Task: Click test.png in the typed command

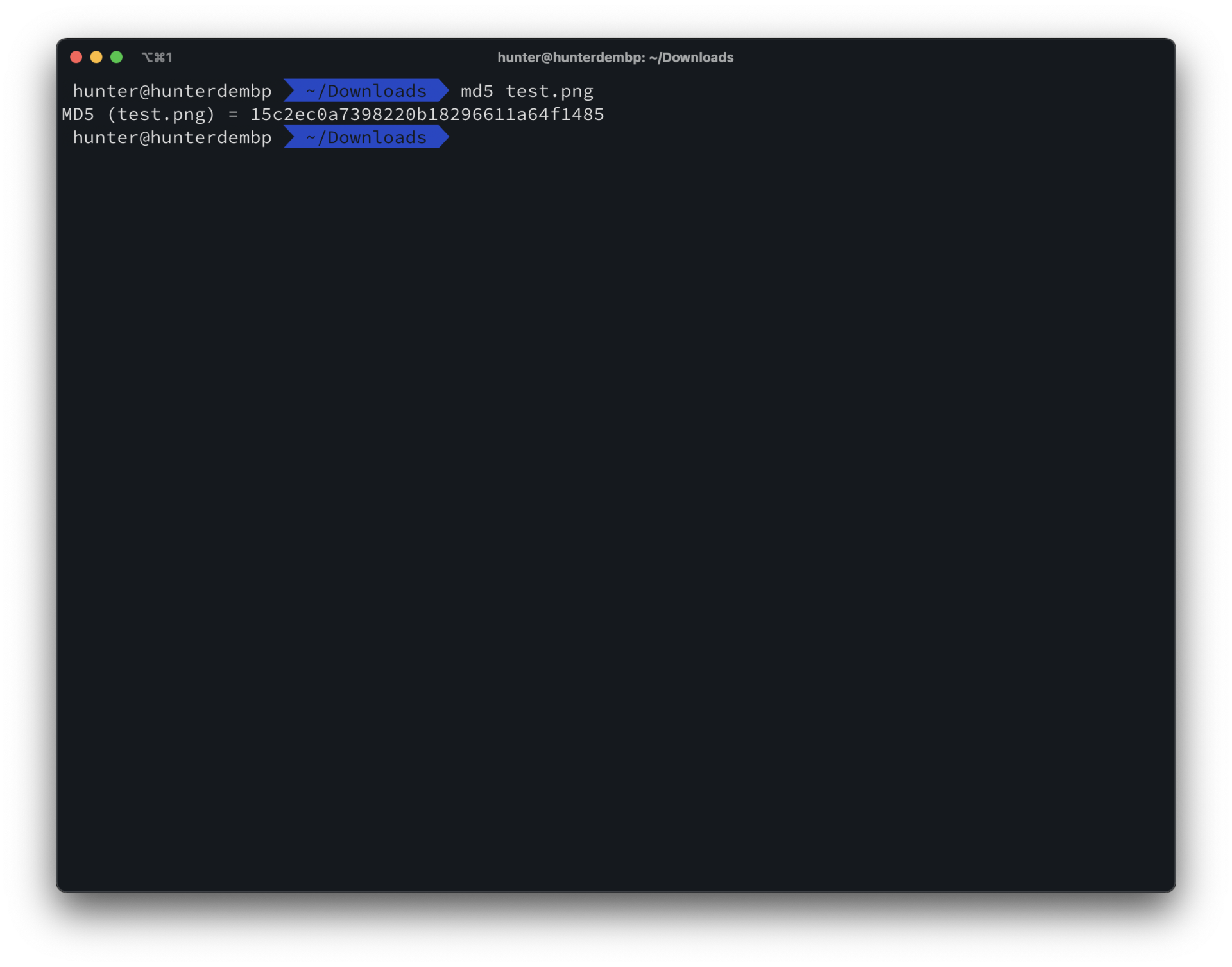Action: point(549,91)
